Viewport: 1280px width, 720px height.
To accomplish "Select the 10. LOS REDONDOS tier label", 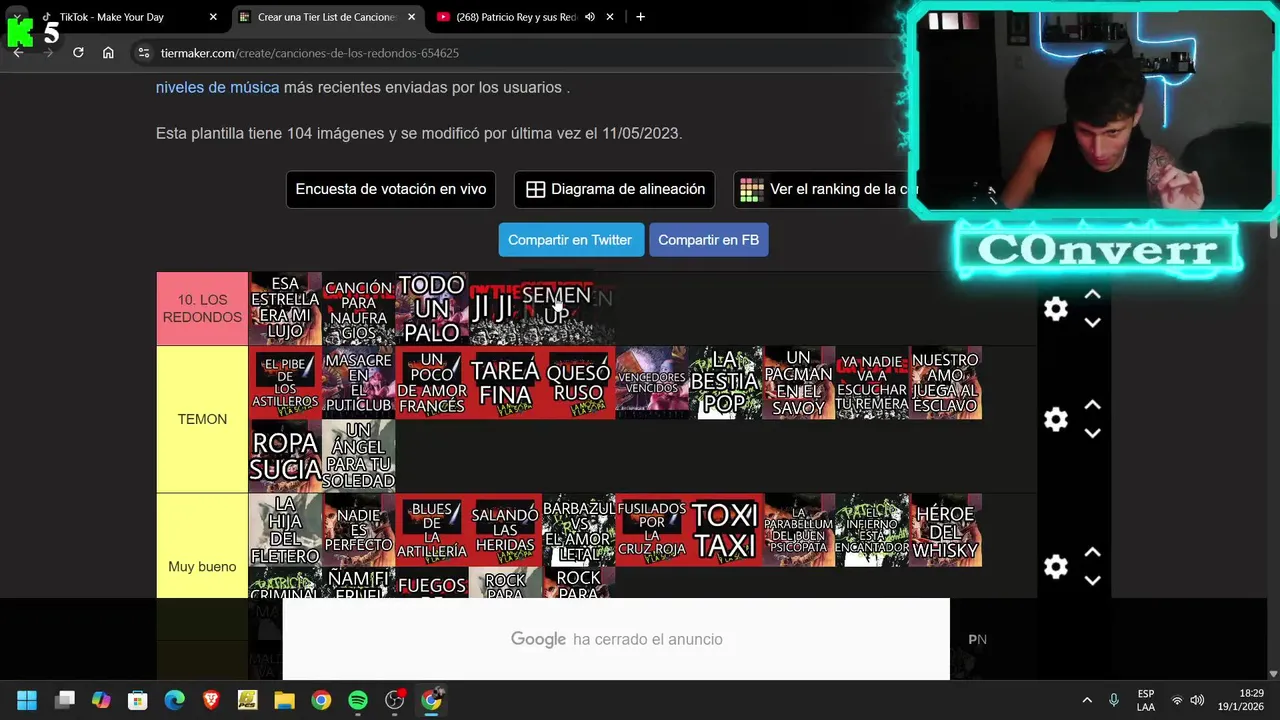I will coord(202,309).
